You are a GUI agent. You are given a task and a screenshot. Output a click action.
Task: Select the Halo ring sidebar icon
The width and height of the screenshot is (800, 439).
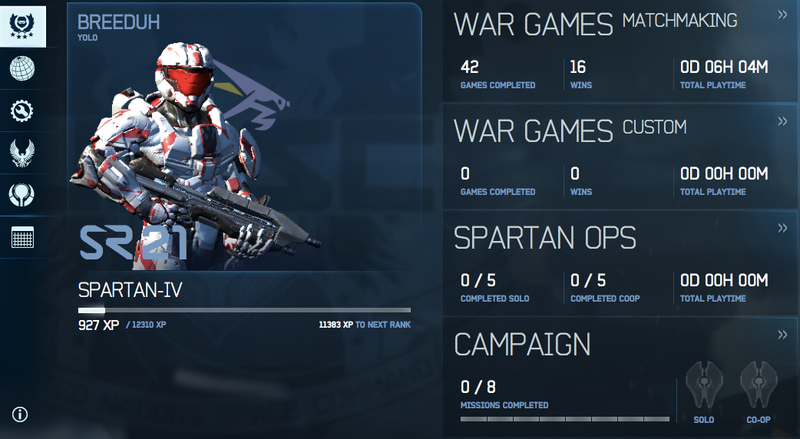[x=22, y=194]
